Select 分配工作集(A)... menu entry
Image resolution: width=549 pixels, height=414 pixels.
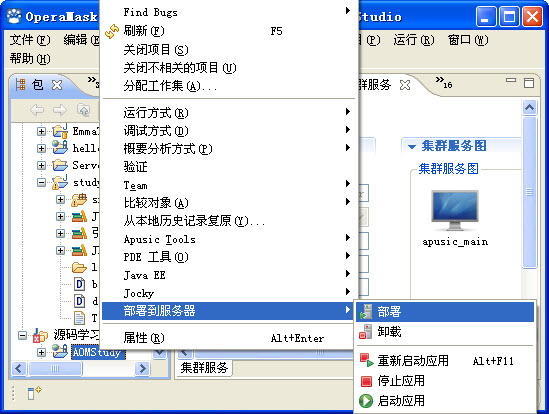(230, 86)
